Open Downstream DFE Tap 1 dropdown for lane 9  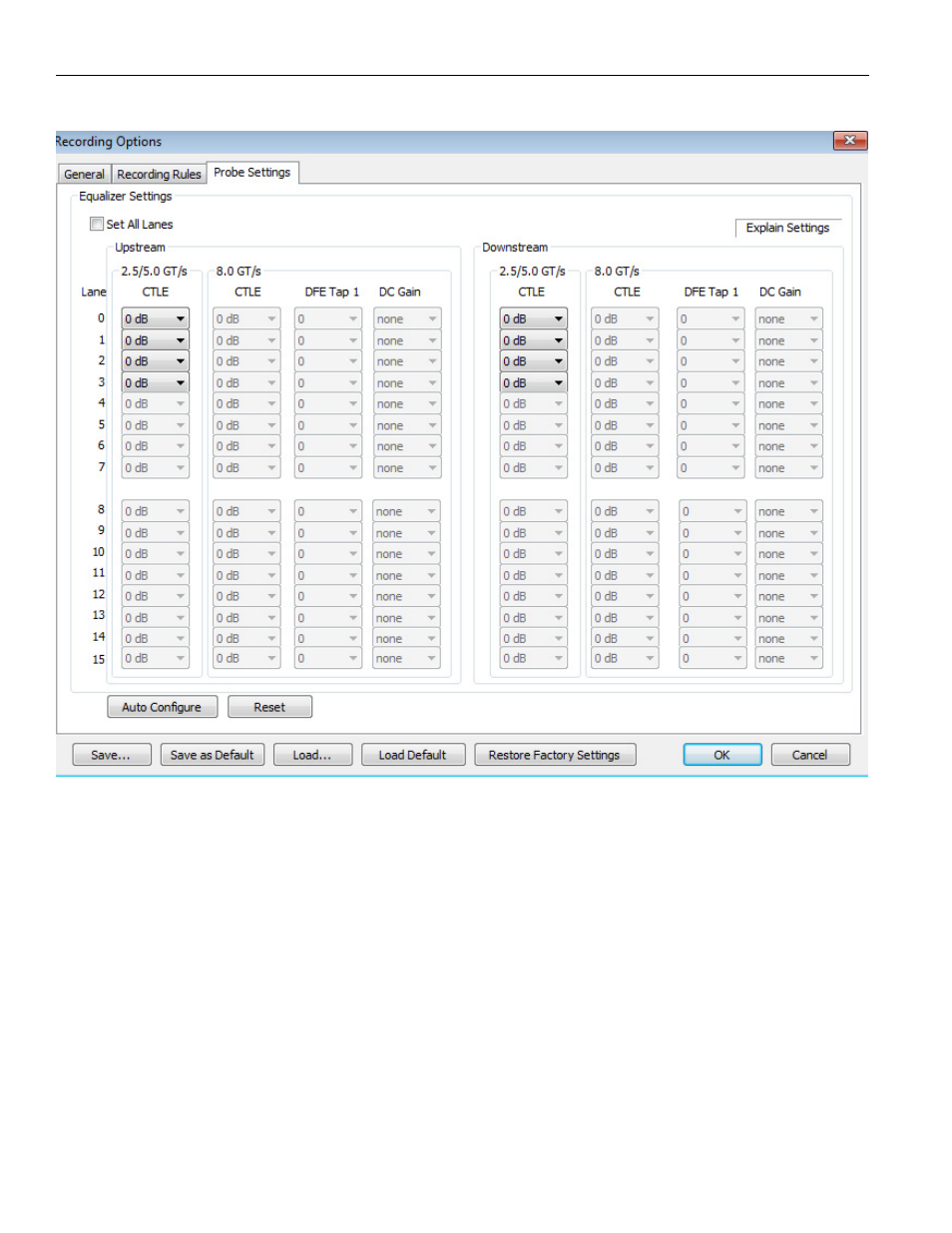click(x=712, y=533)
